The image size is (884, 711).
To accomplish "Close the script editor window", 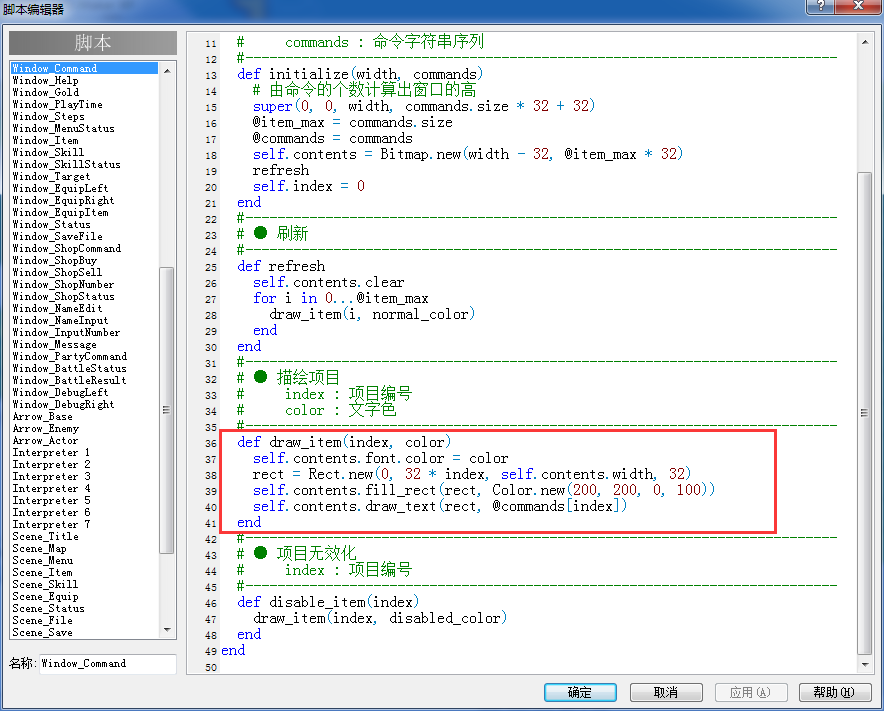I will click(858, 6).
